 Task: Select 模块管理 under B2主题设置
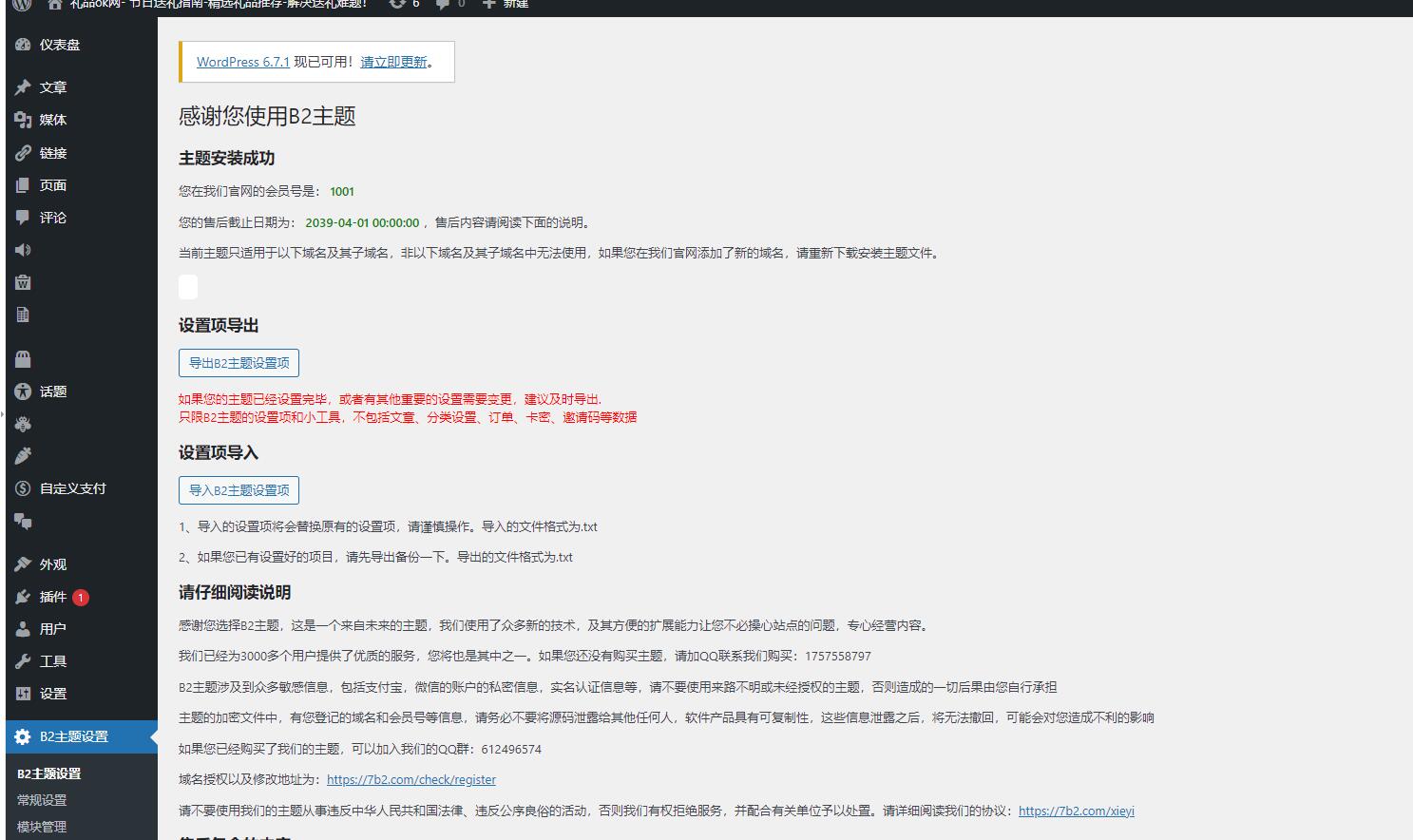coord(42,826)
